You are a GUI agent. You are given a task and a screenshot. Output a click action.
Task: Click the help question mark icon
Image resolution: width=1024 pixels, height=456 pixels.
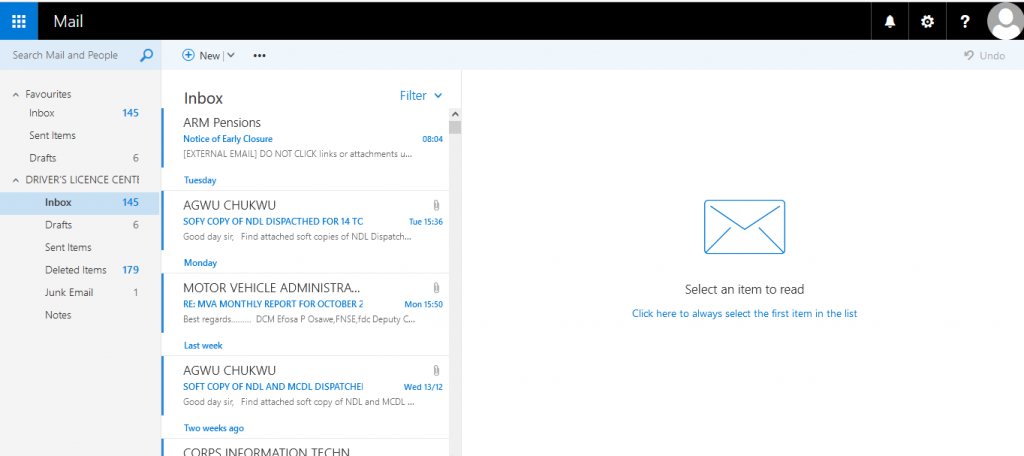click(964, 21)
